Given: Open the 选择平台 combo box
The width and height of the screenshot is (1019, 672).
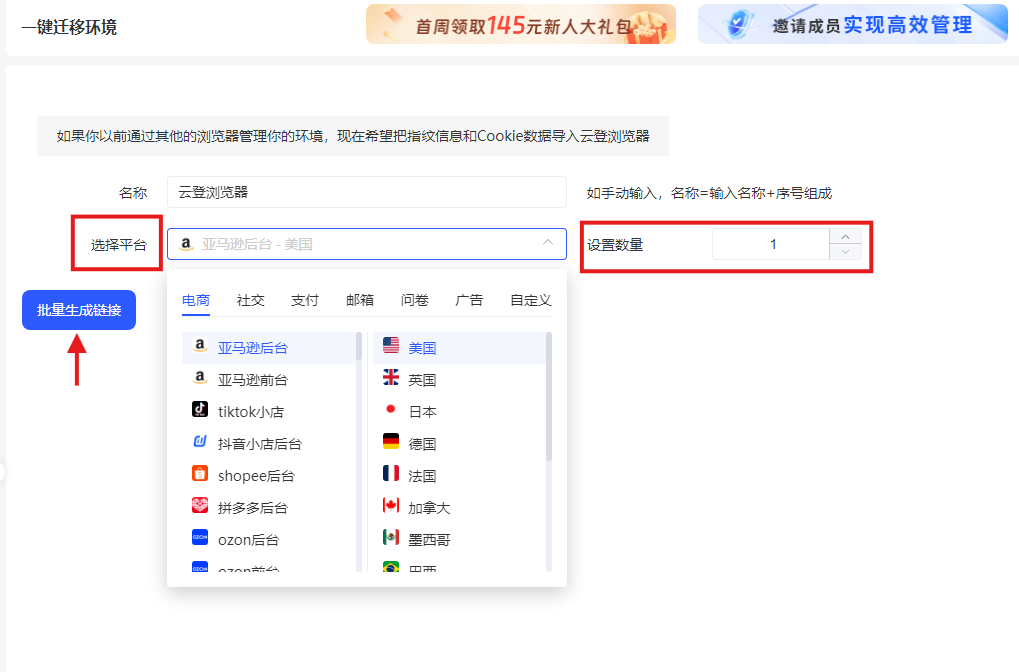Looking at the screenshot, I should 367,243.
